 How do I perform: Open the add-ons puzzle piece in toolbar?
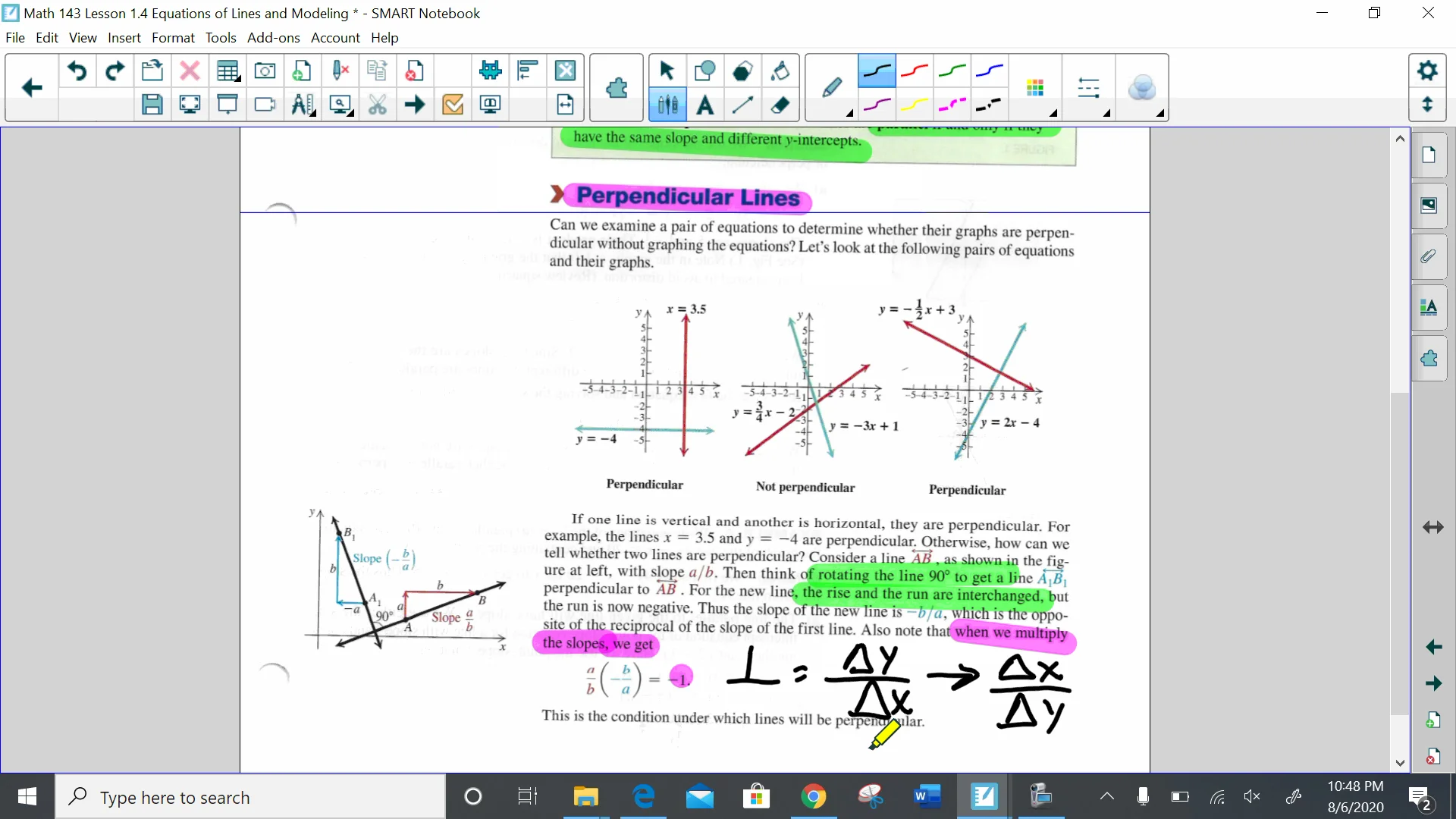[617, 88]
